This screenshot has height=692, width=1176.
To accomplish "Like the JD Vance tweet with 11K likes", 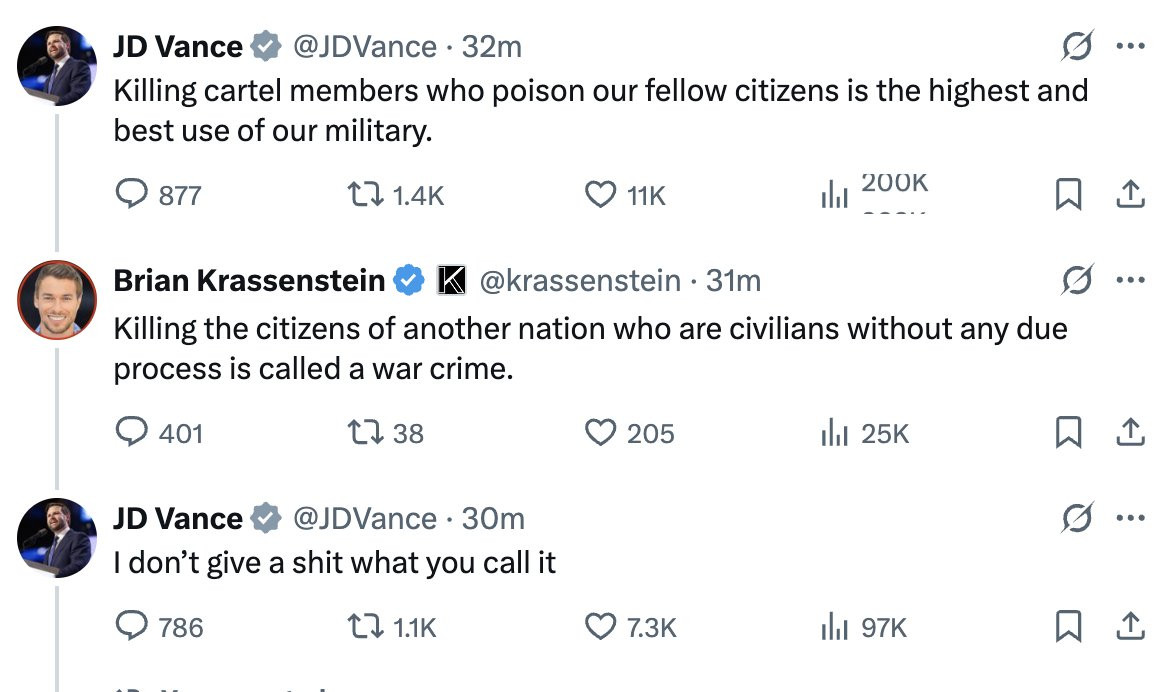I will coord(625,195).
